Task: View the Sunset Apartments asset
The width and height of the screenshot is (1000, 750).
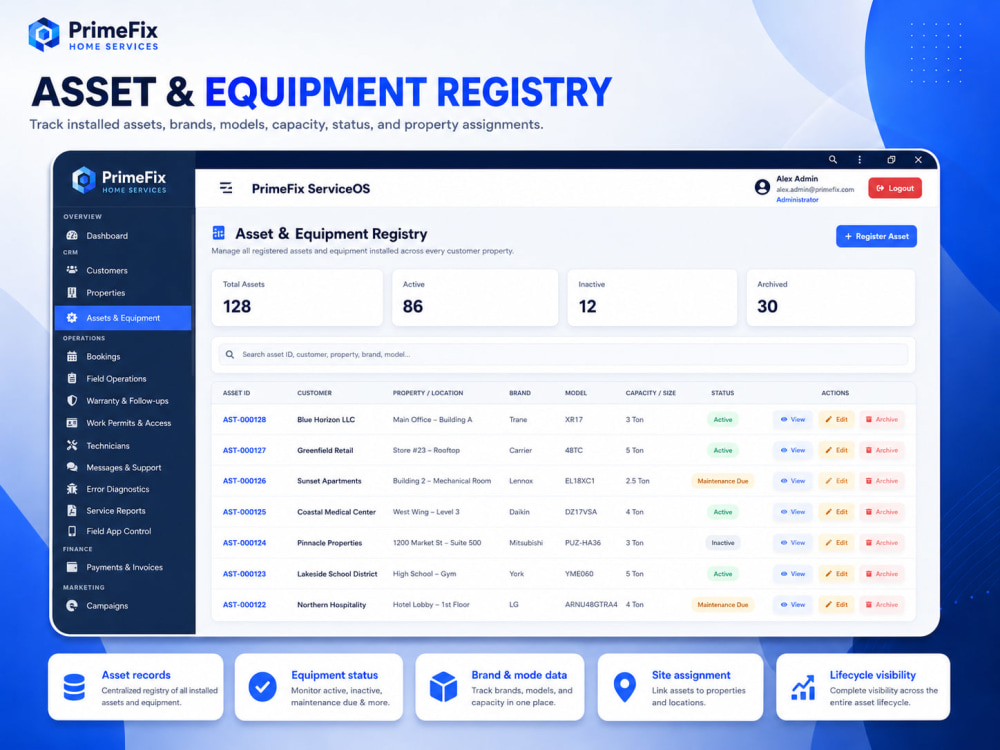Action: pos(792,481)
